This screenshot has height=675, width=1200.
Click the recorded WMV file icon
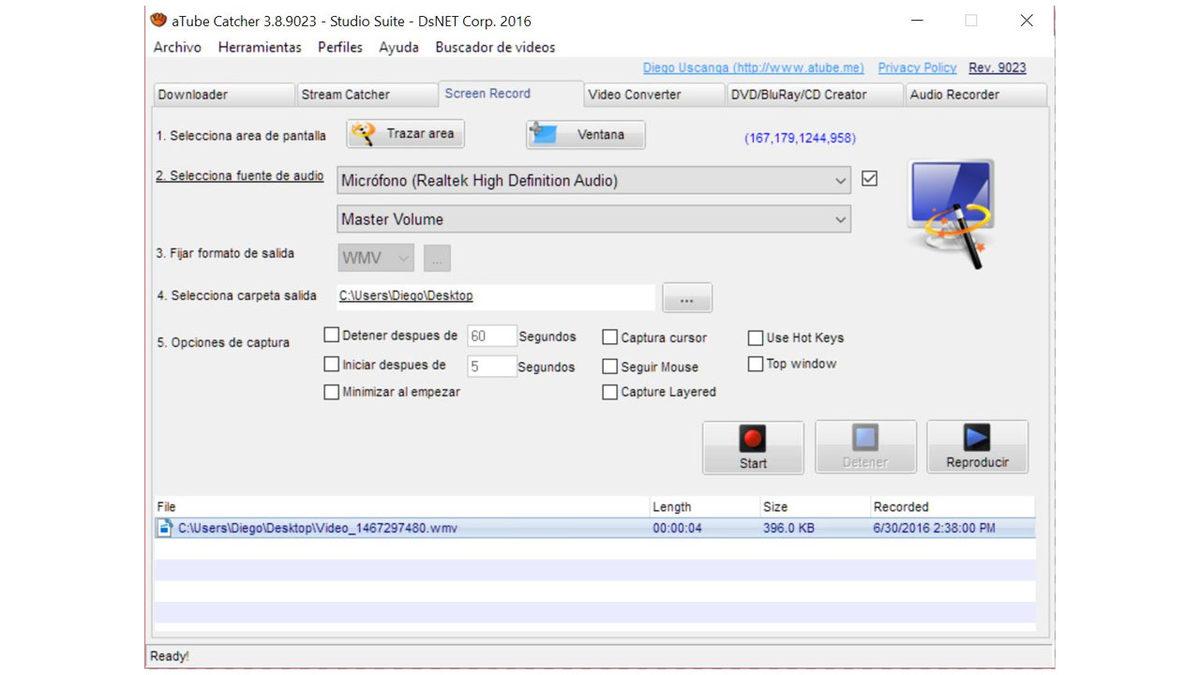tap(166, 527)
